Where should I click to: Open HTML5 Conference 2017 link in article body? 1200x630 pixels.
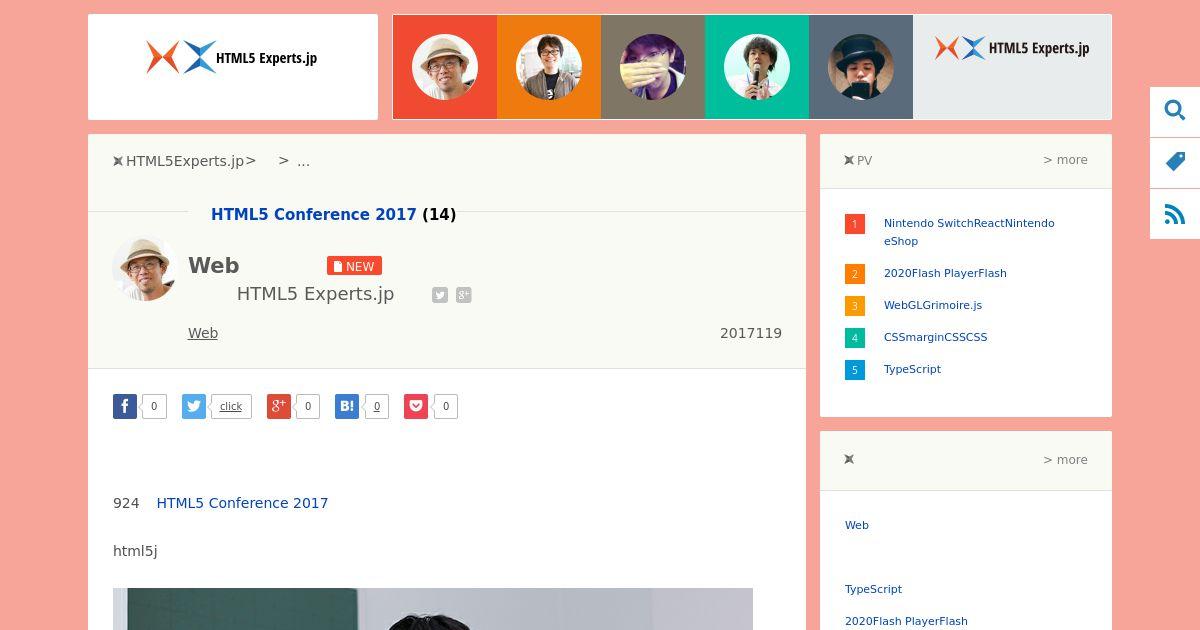click(242, 503)
